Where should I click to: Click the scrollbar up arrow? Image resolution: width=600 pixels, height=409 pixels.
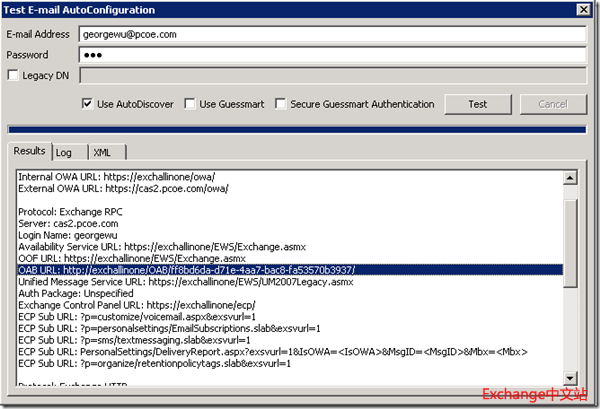coord(568,178)
